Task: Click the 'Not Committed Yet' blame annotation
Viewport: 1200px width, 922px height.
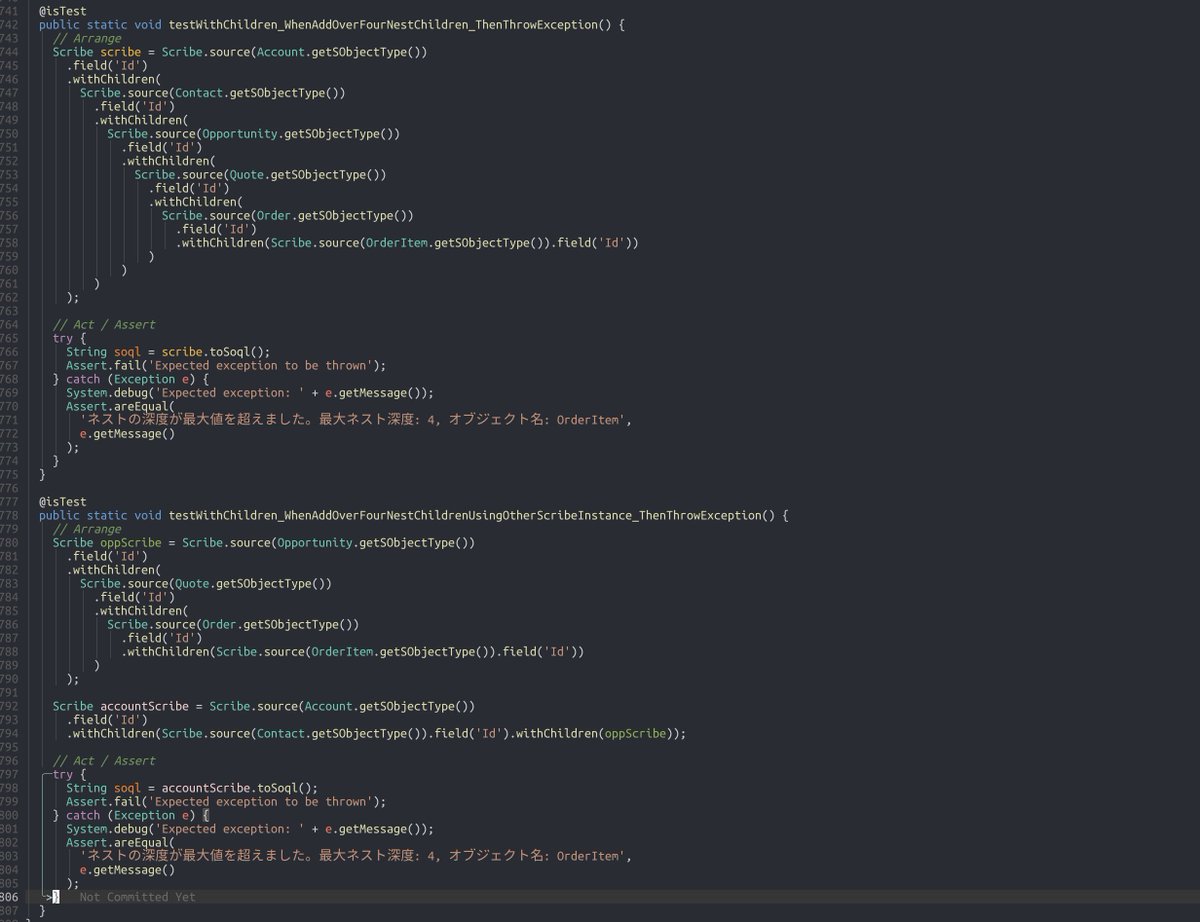Action: (x=137, y=897)
